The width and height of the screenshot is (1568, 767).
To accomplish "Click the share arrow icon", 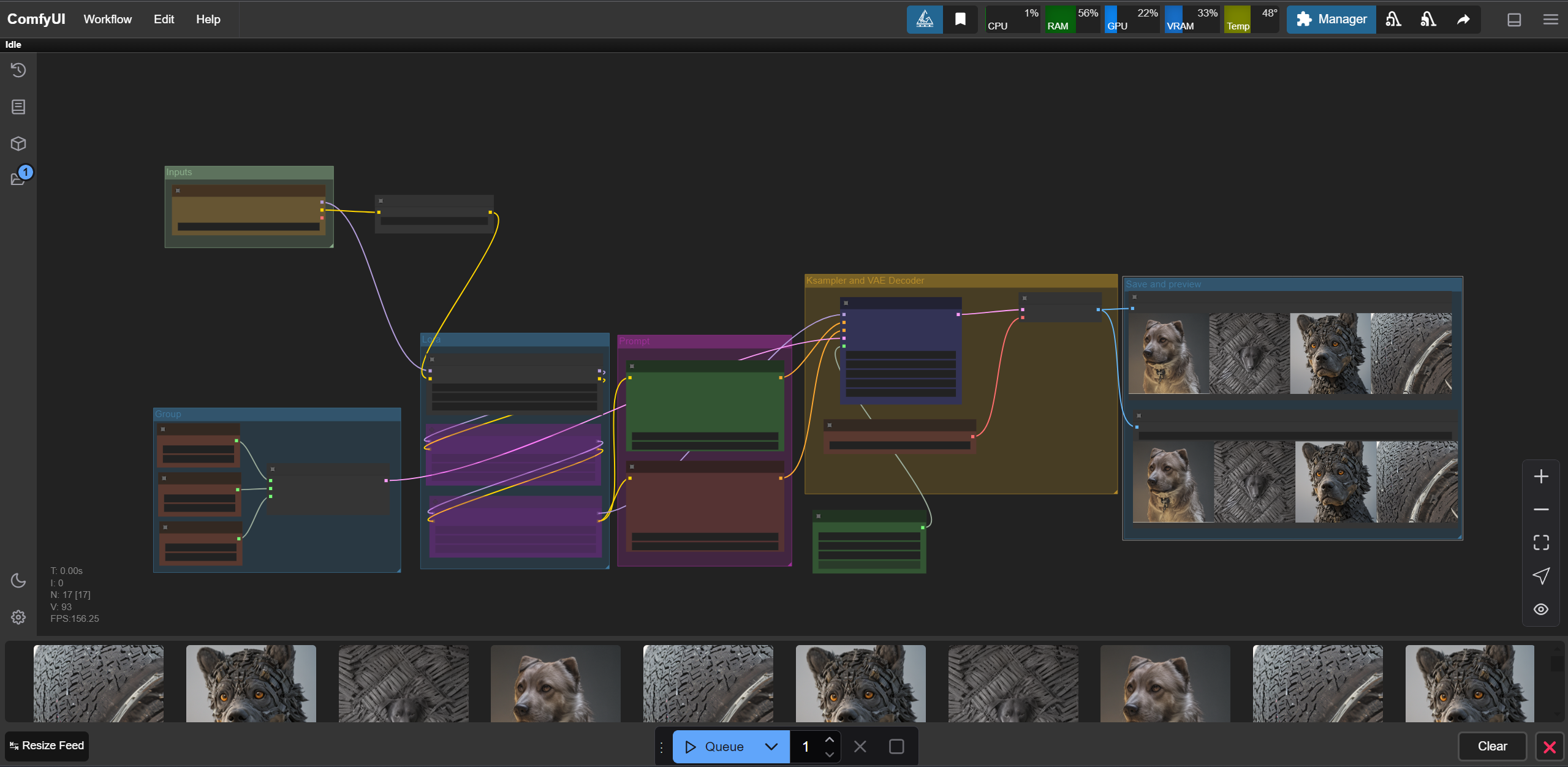I will coord(1463,20).
